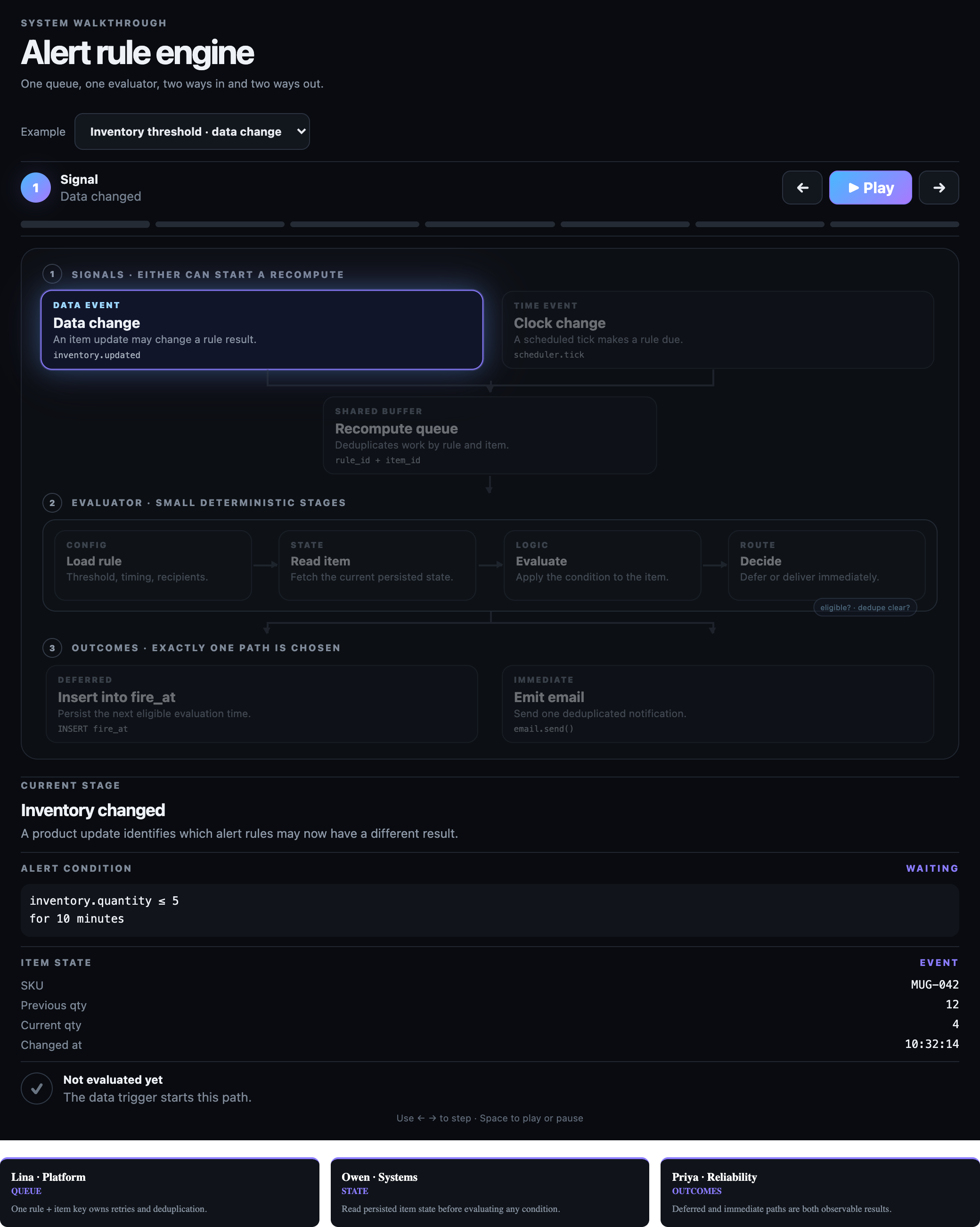This screenshot has width=980, height=1227.
Task: Click the Not evaluated yet checkmark icon
Action: point(36,1088)
